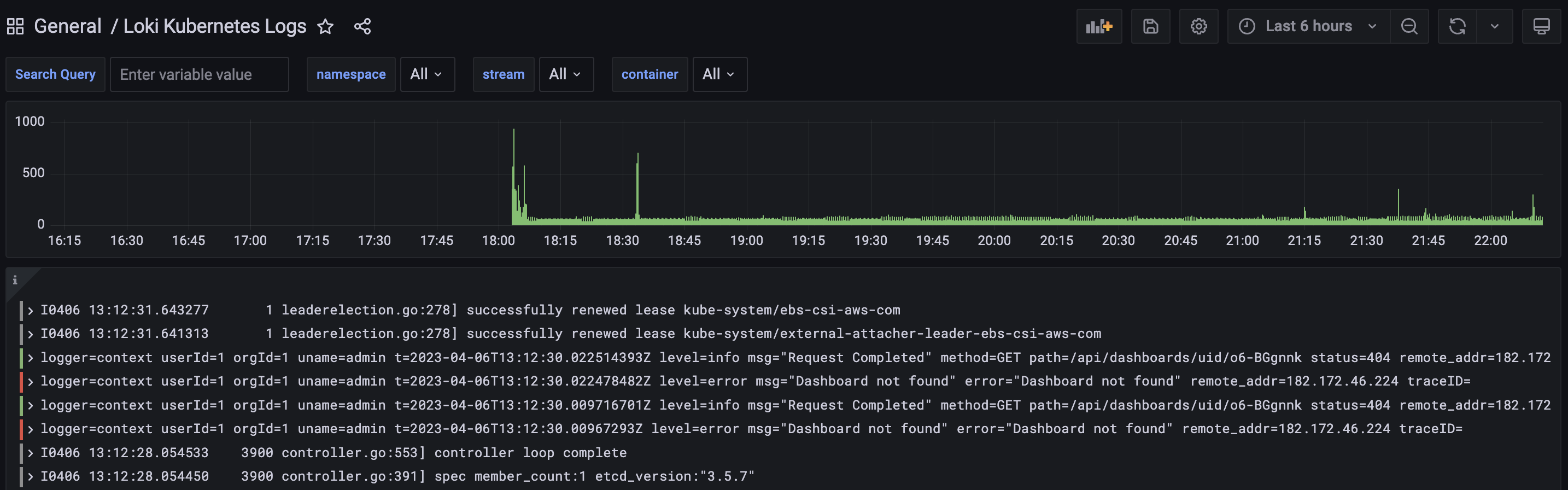Open the auto-refresh interval dropdown
The image size is (1568, 490).
(x=1494, y=26)
